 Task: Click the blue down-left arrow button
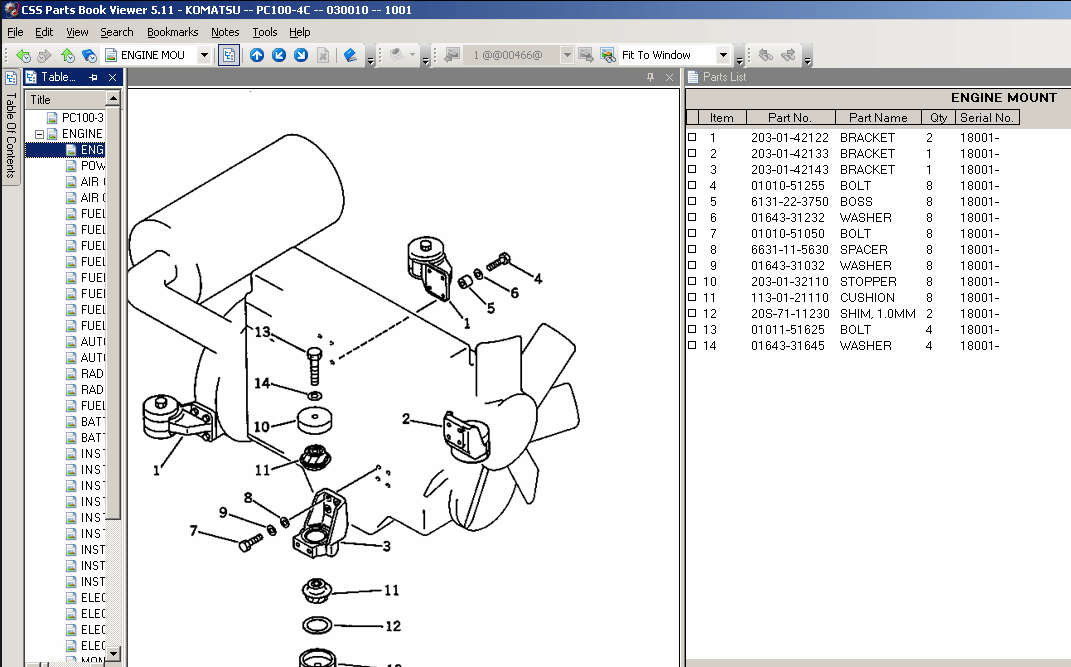[279, 55]
